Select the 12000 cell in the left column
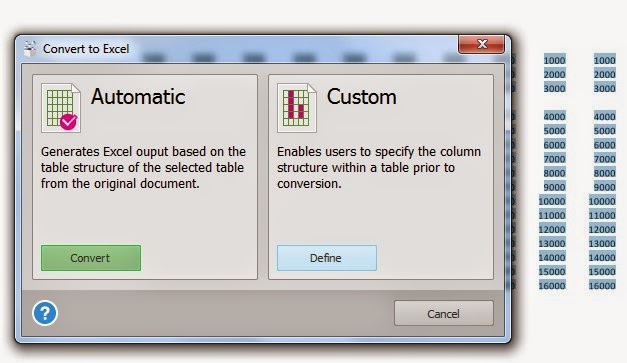 click(552, 229)
